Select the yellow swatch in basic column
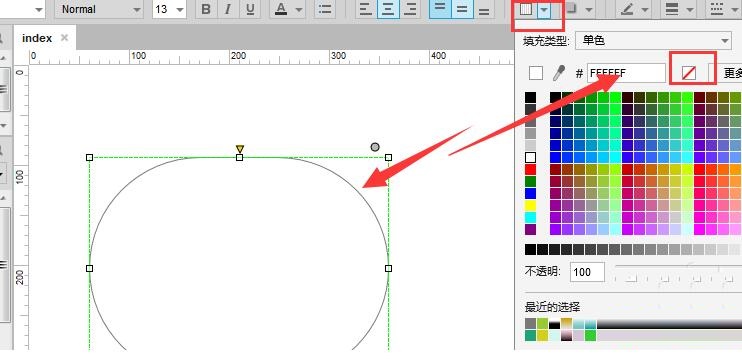Image resolution: width=742 pixels, height=361 pixels. click(x=530, y=206)
